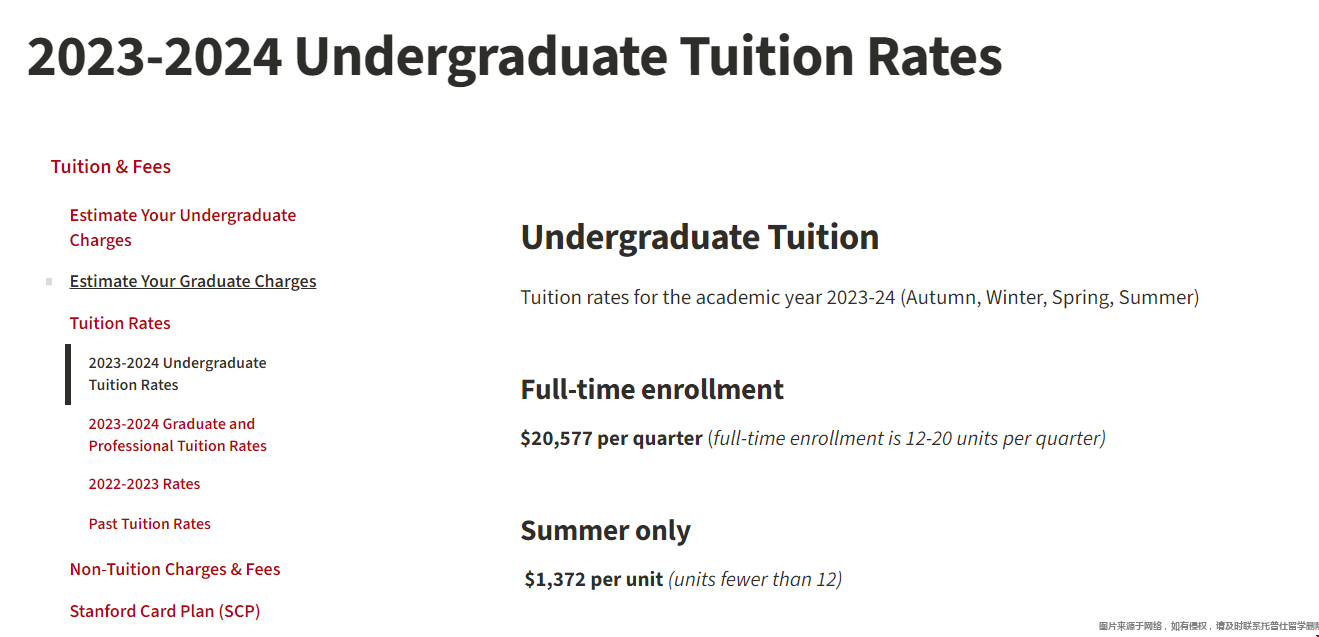1319x637 pixels.
Task: Open 2023-2024 Graduate and Professional Tuition Rates
Action: 178,435
